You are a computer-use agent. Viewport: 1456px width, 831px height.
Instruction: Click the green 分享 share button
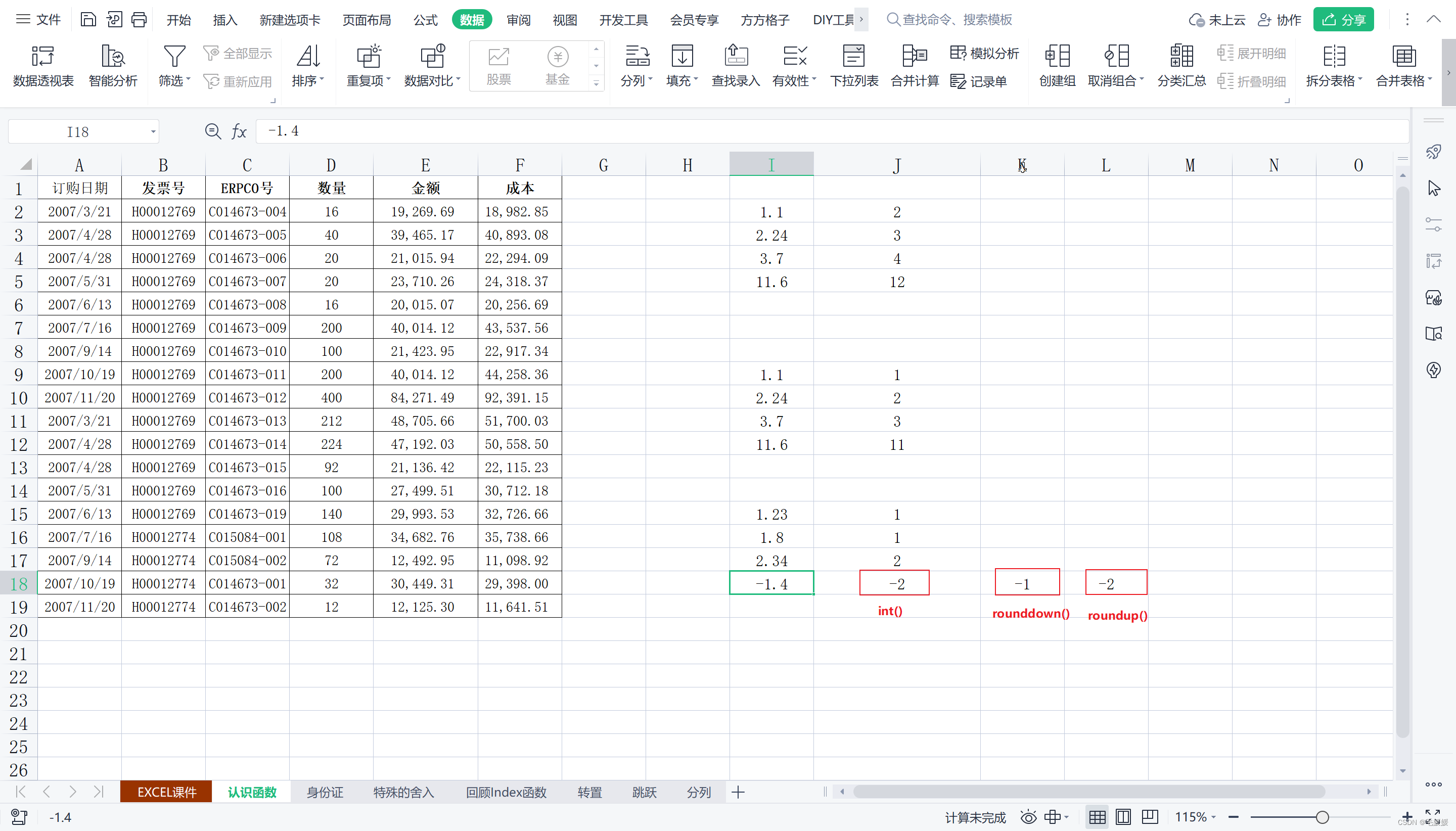coord(1343,19)
